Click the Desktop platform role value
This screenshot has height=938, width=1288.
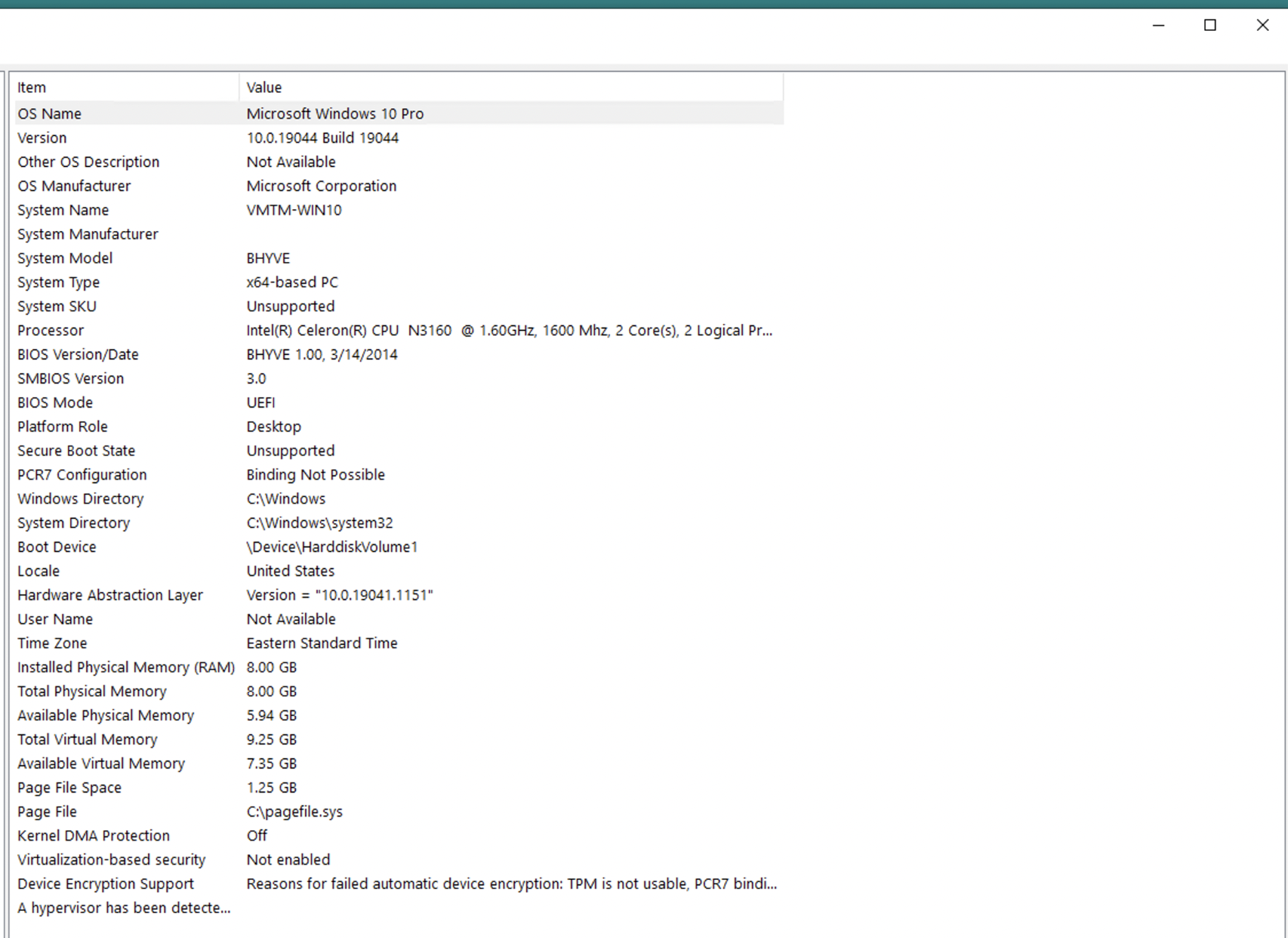[273, 427]
